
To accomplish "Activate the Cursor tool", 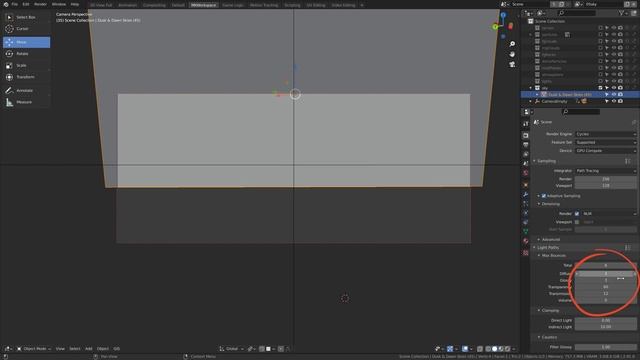I will (27, 29).
